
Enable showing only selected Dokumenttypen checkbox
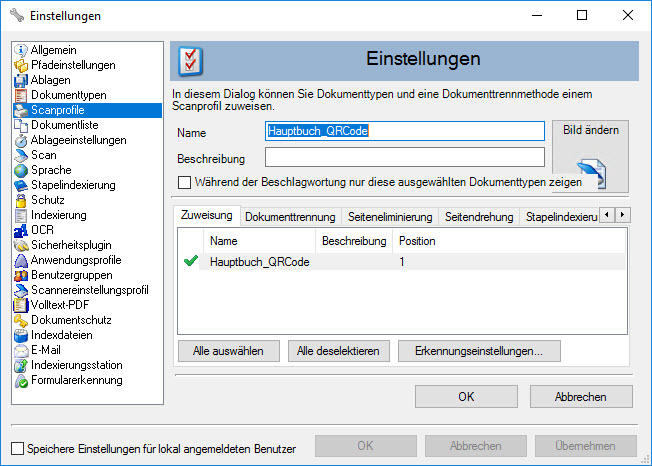184,183
